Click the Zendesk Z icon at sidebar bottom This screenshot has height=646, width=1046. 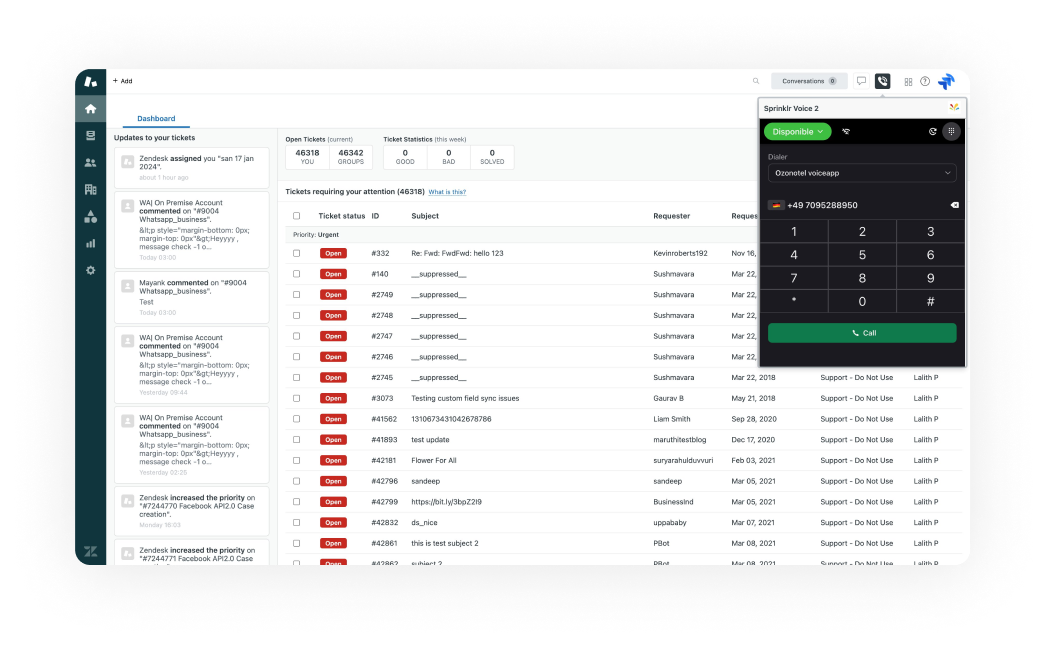pyautogui.click(x=91, y=551)
